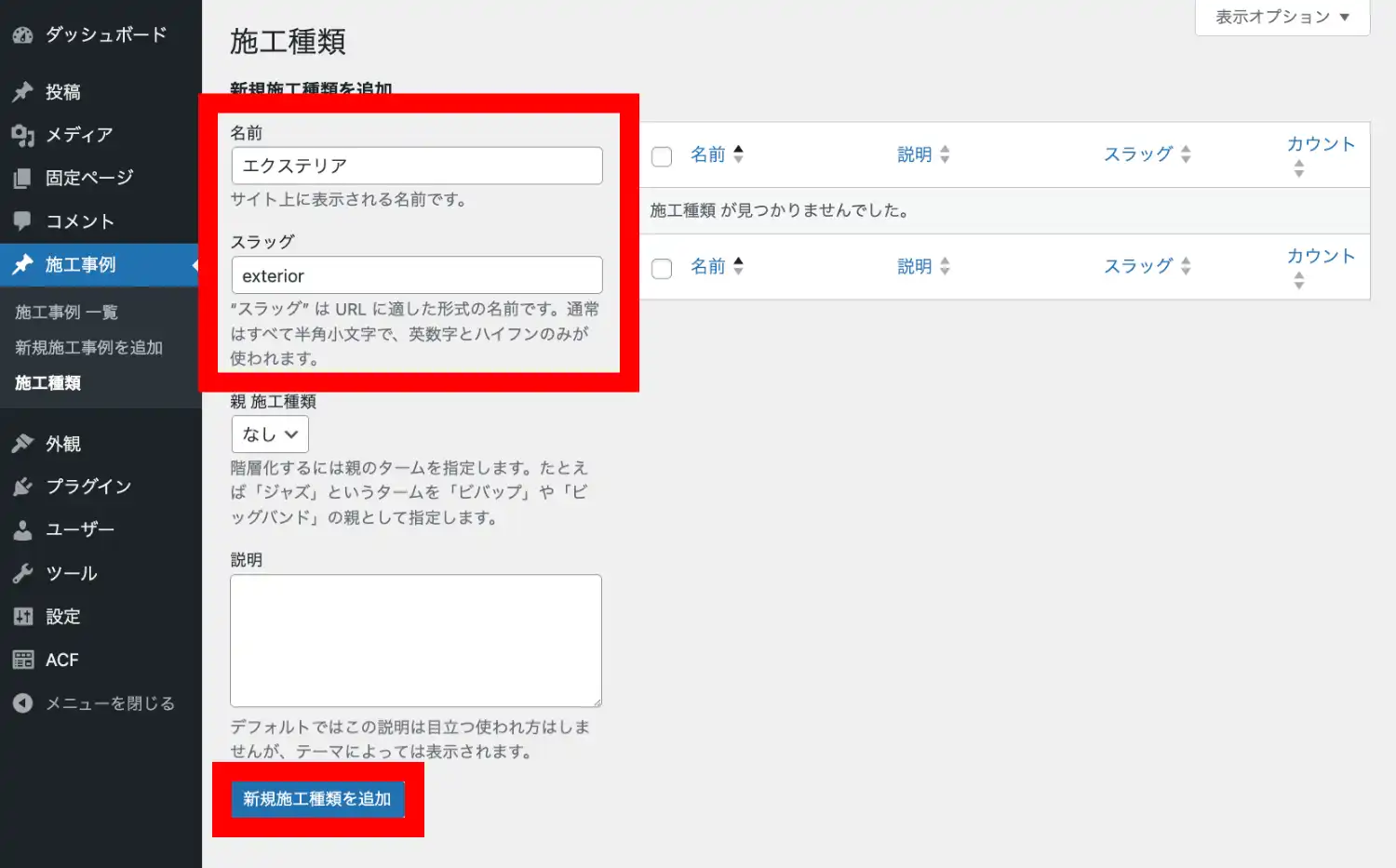Click the speech bubble icon beside コメント
This screenshot has height=868, width=1396.
pyautogui.click(x=22, y=221)
